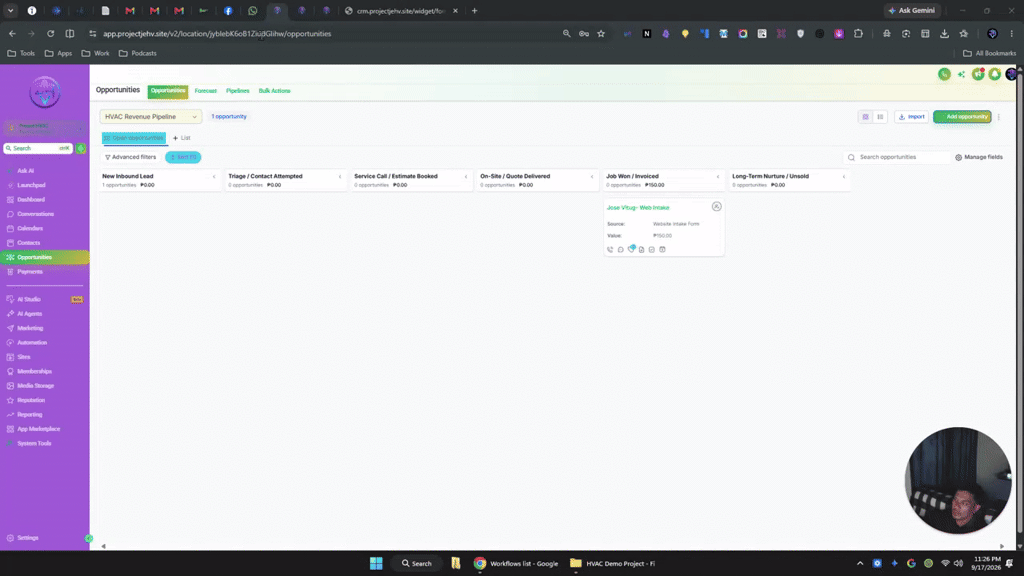Image resolution: width=1024 pixels, height=576 pixels.
Task: Add a new List view tab
Action: click(x=182, y=138)
